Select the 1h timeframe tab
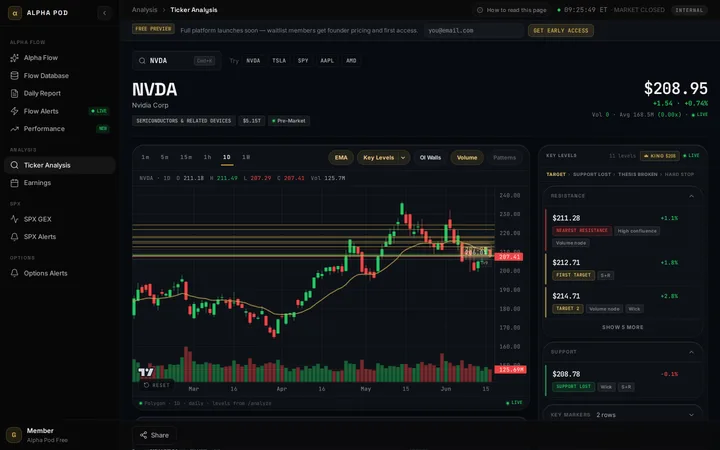The image size is (720, 450). pos(208,157)
